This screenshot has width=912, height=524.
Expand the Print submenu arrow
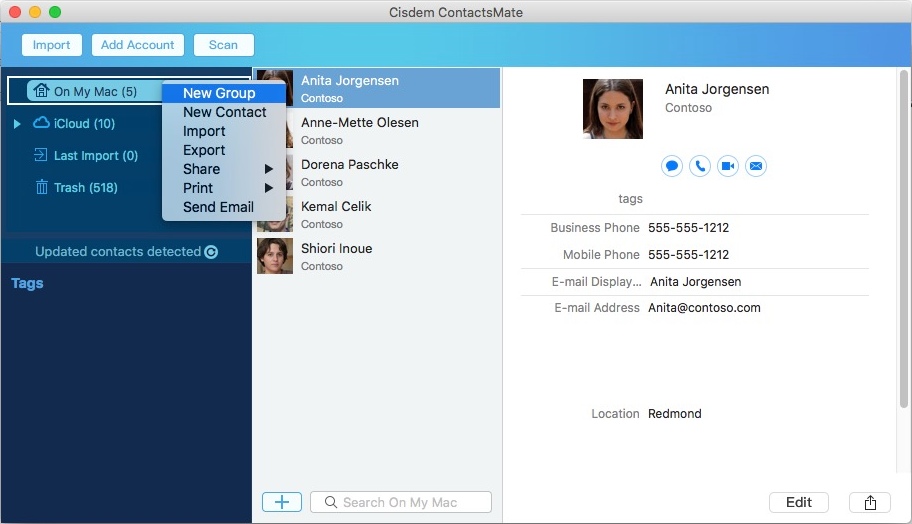[x=268, y=188]
